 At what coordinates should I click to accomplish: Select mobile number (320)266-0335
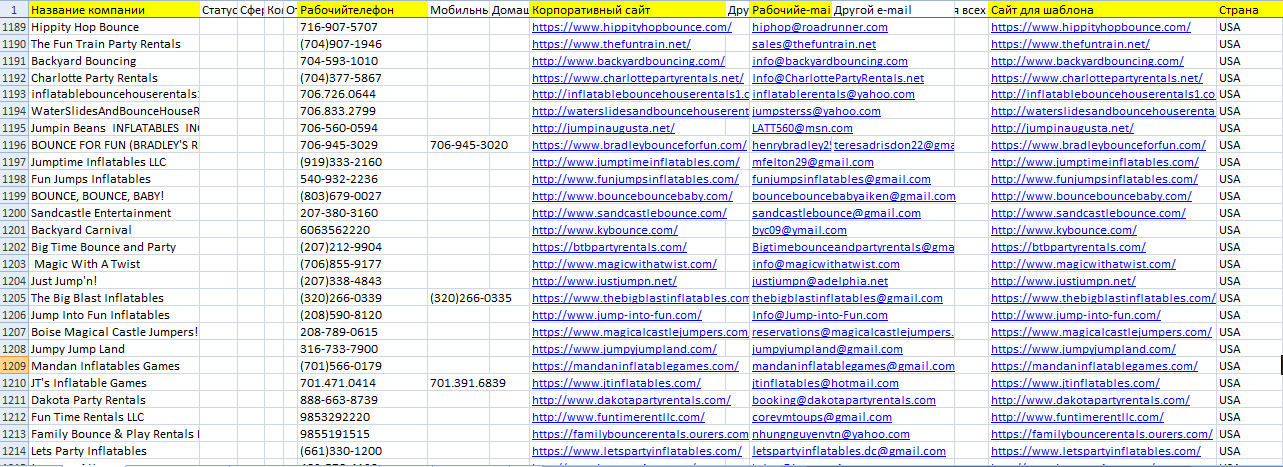click(x=470, y=298)
